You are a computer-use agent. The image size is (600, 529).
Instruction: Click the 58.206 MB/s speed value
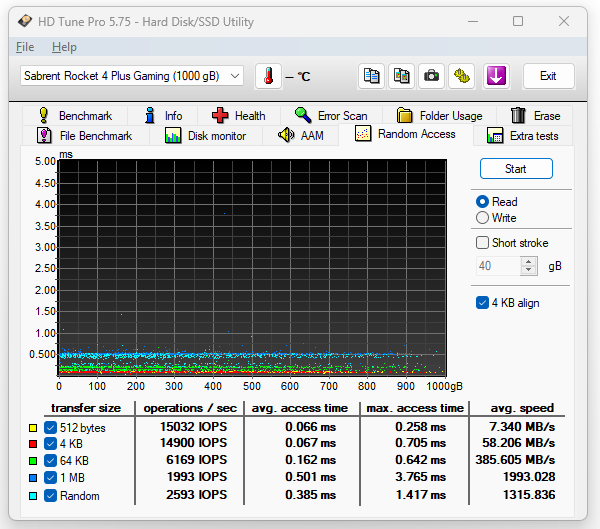point(518,443)
